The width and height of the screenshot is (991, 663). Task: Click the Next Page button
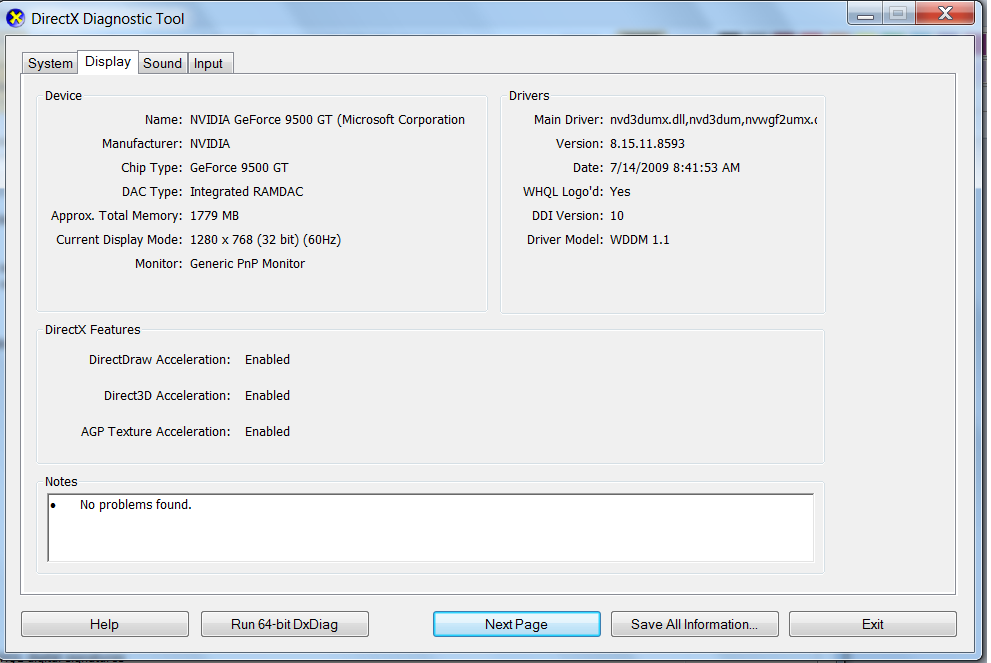(516, 624)
